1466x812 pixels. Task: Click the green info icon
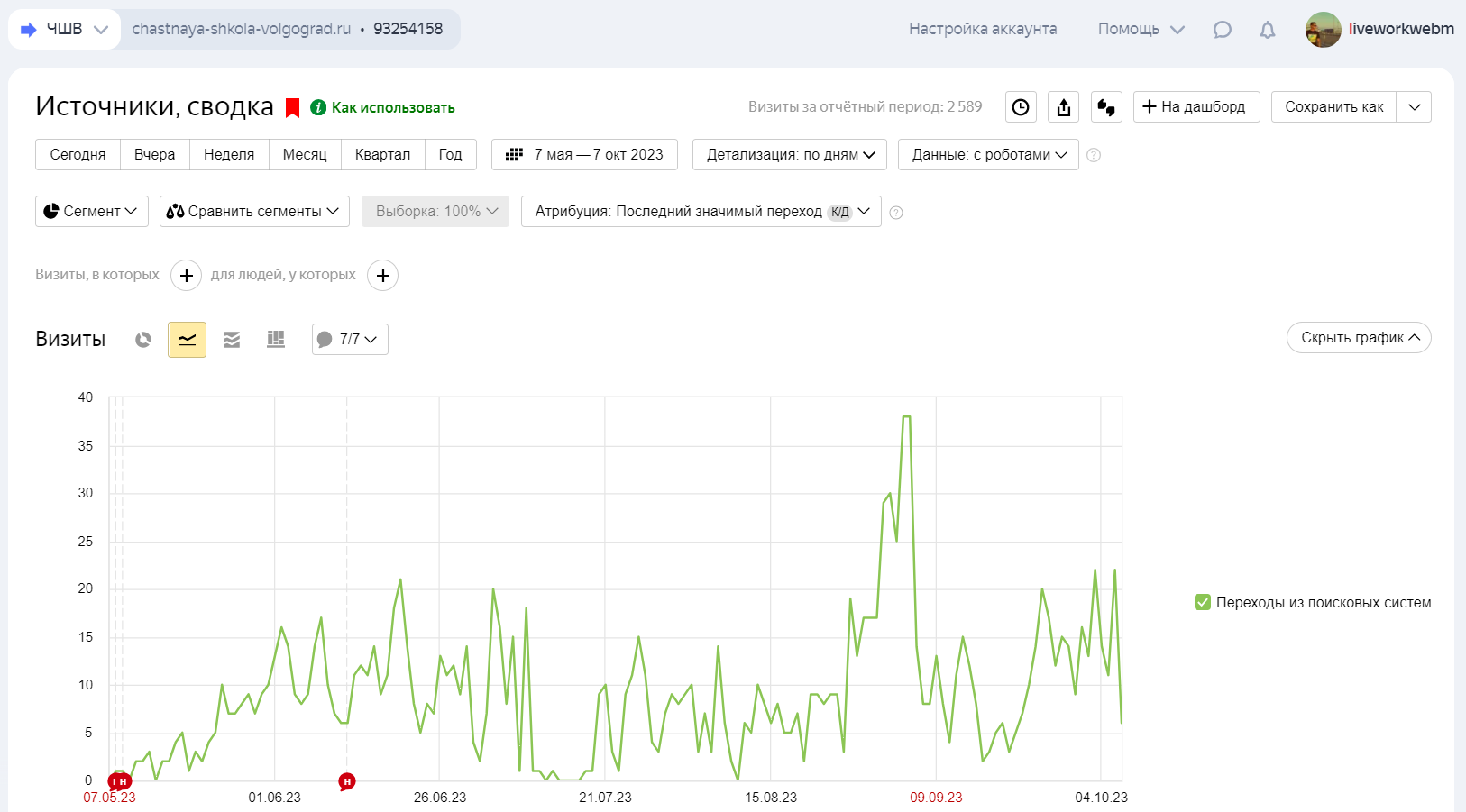pos(318,107)
